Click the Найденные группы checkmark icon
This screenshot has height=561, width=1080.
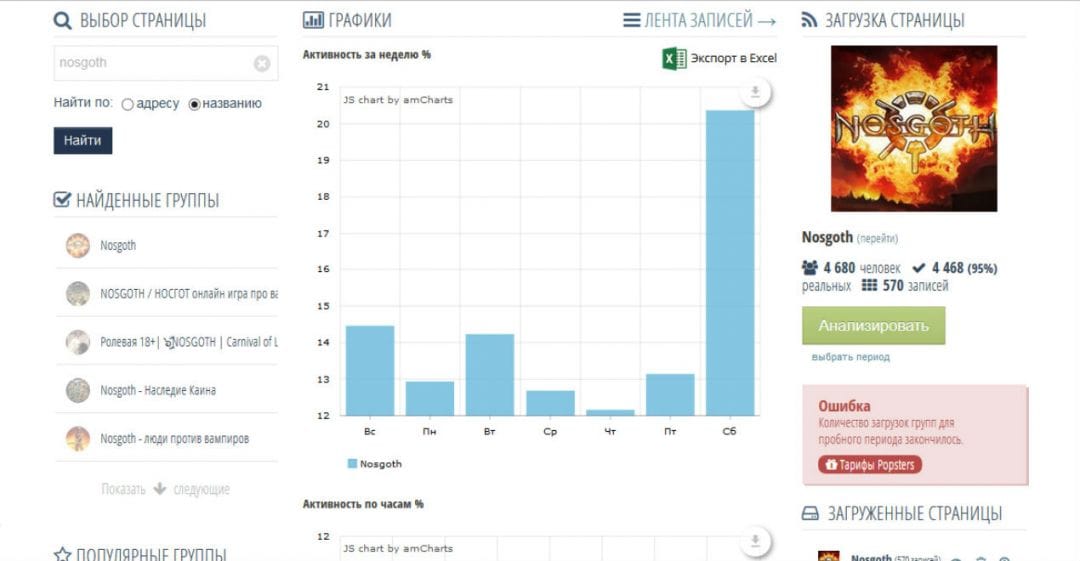pyautogui.click(x=62, y=200)
